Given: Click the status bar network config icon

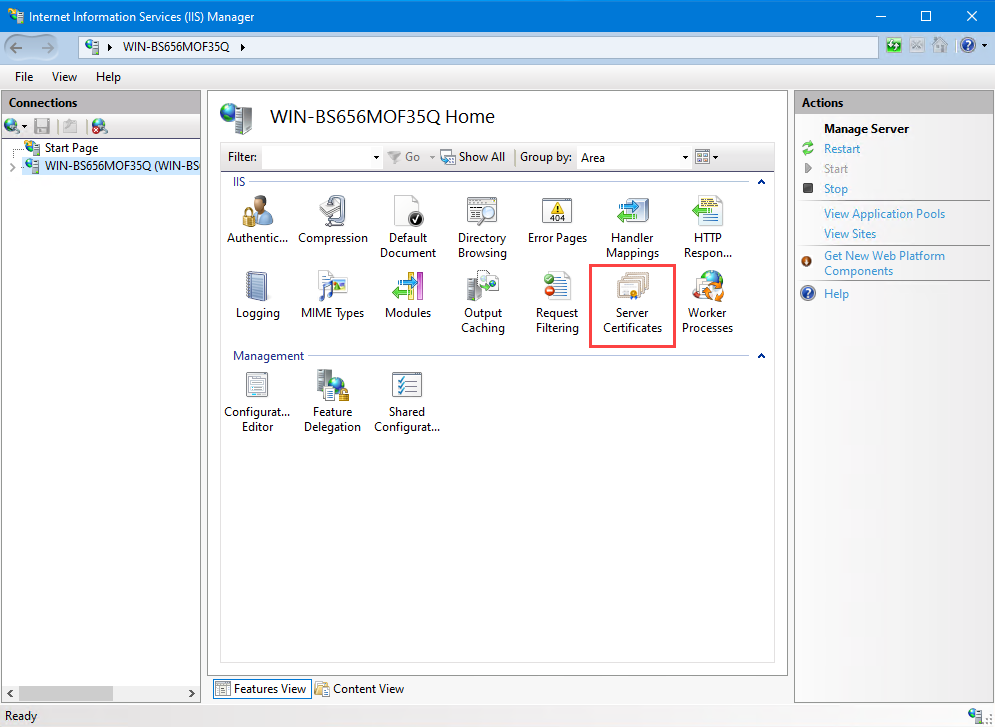Looking at the screenshot, I should (975, 715).
